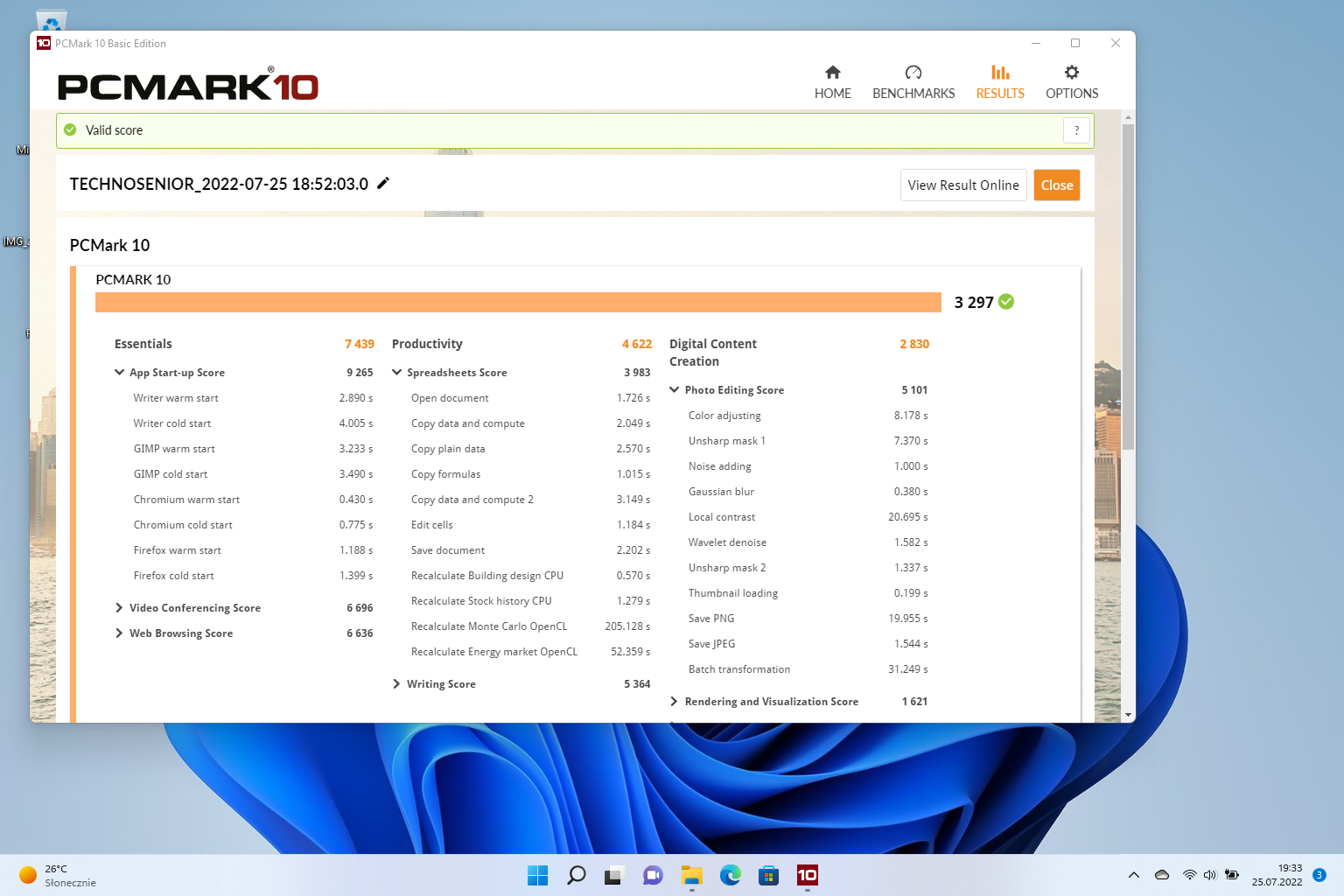The height and width of the screenshot is (896, 1344).
Task: Click the vertical scrollbar down arrow
Action: point(1128,715)
